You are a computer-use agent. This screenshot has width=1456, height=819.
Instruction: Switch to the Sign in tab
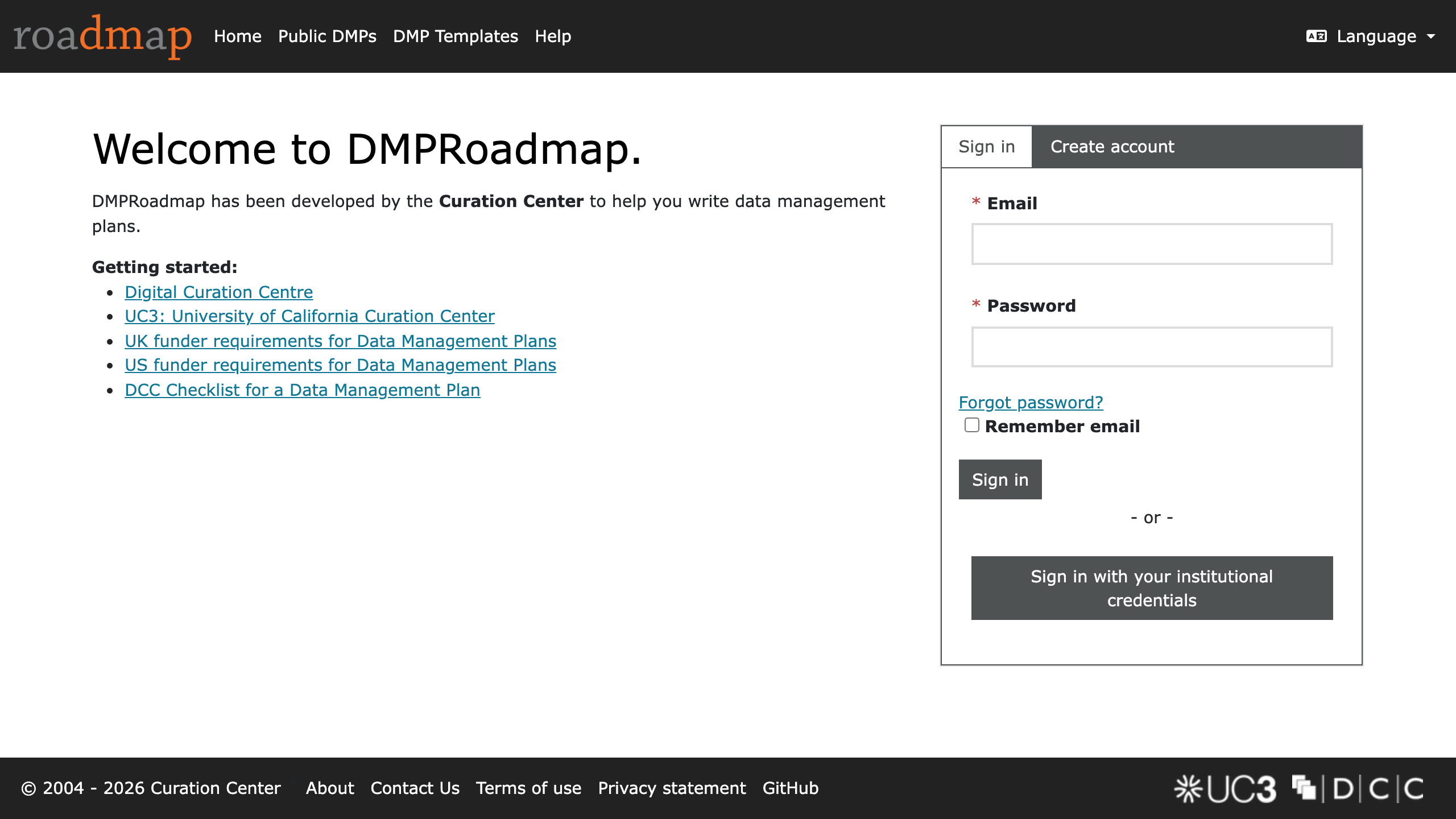pyautogui.click(x=987, y=147)
